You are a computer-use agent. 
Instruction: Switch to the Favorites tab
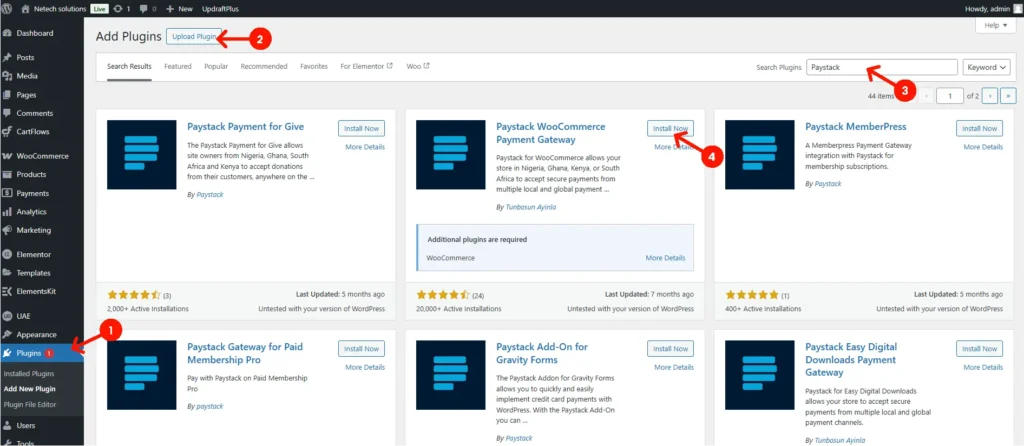coord(314,67)
